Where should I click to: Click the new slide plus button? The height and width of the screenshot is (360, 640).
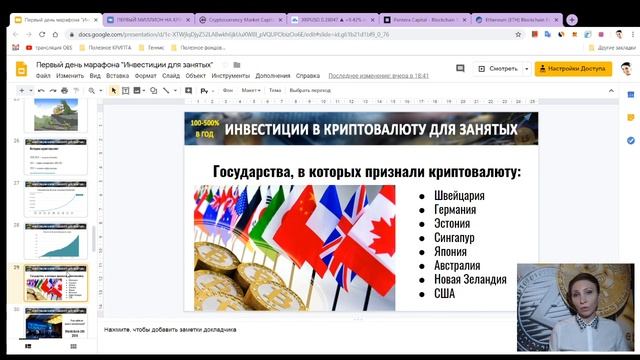tap(22, 90)
